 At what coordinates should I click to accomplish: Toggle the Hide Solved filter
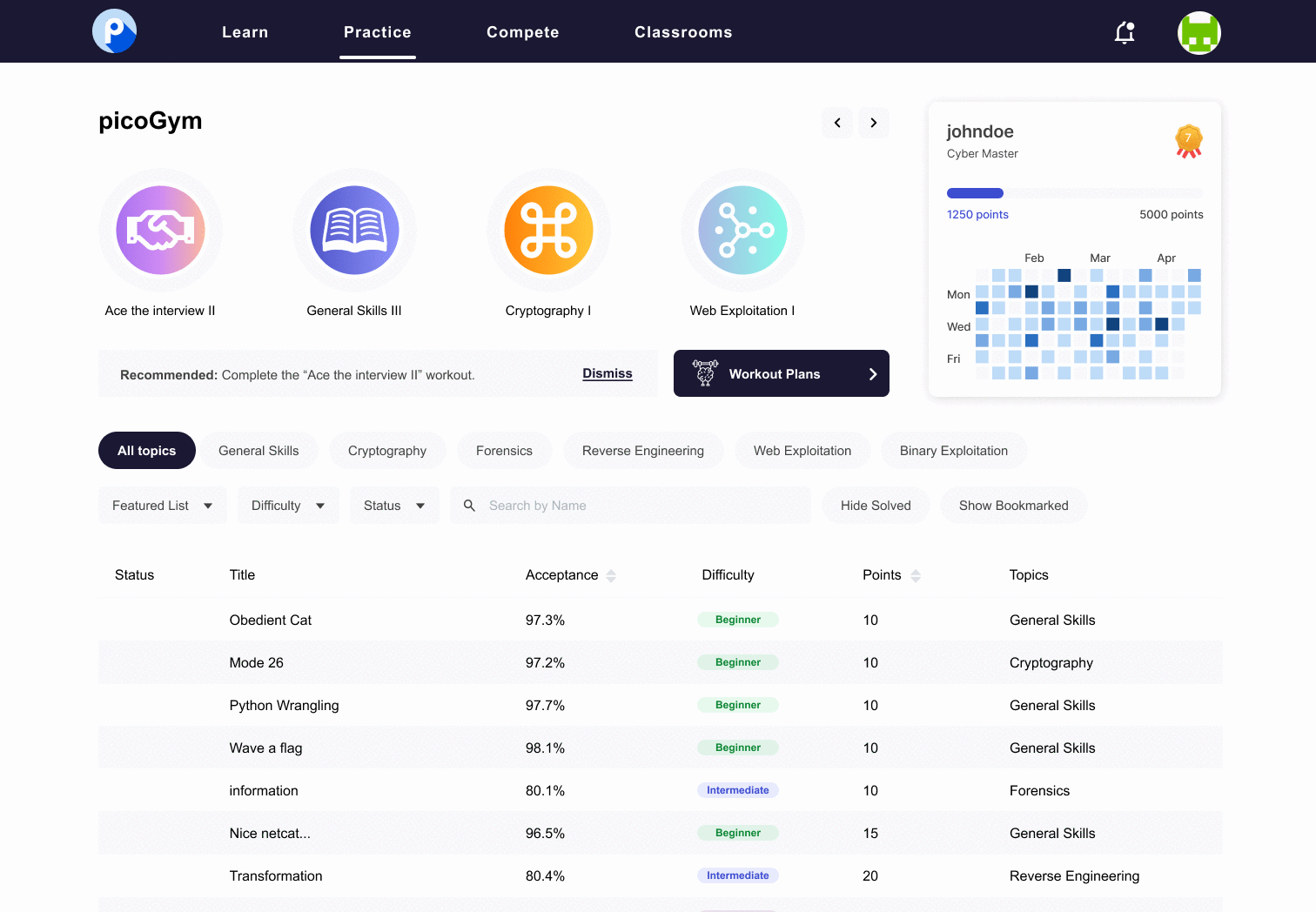[x=876, y=506]
